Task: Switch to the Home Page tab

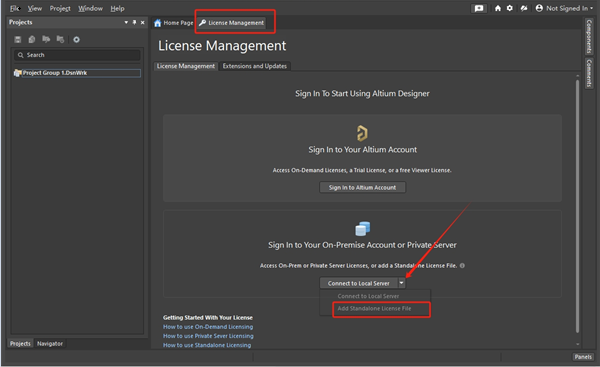Action: point(173,23)
